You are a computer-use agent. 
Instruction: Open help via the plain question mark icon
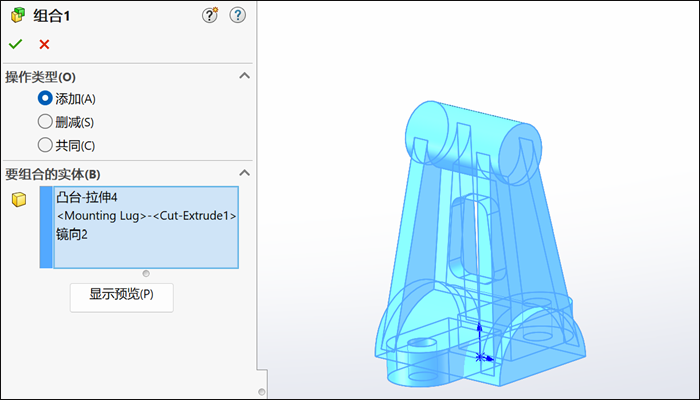(x=237, y=15)
